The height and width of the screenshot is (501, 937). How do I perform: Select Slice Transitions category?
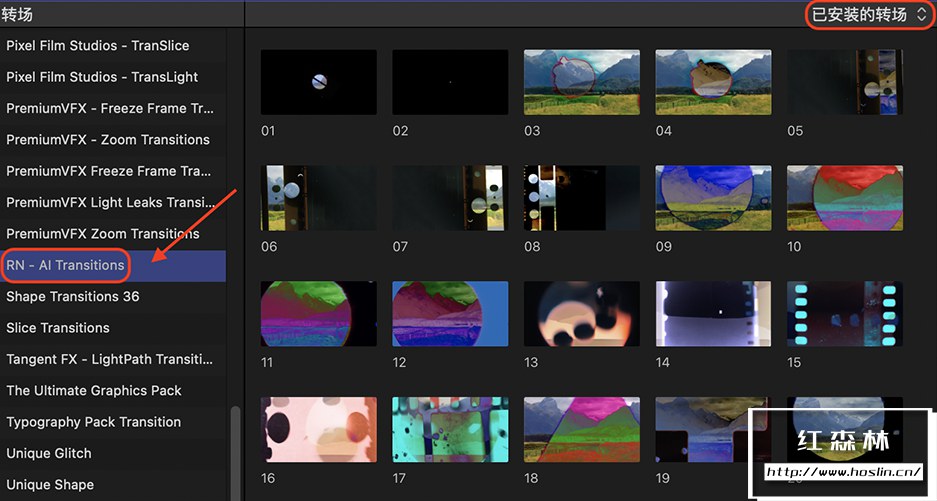pos(113,328)
